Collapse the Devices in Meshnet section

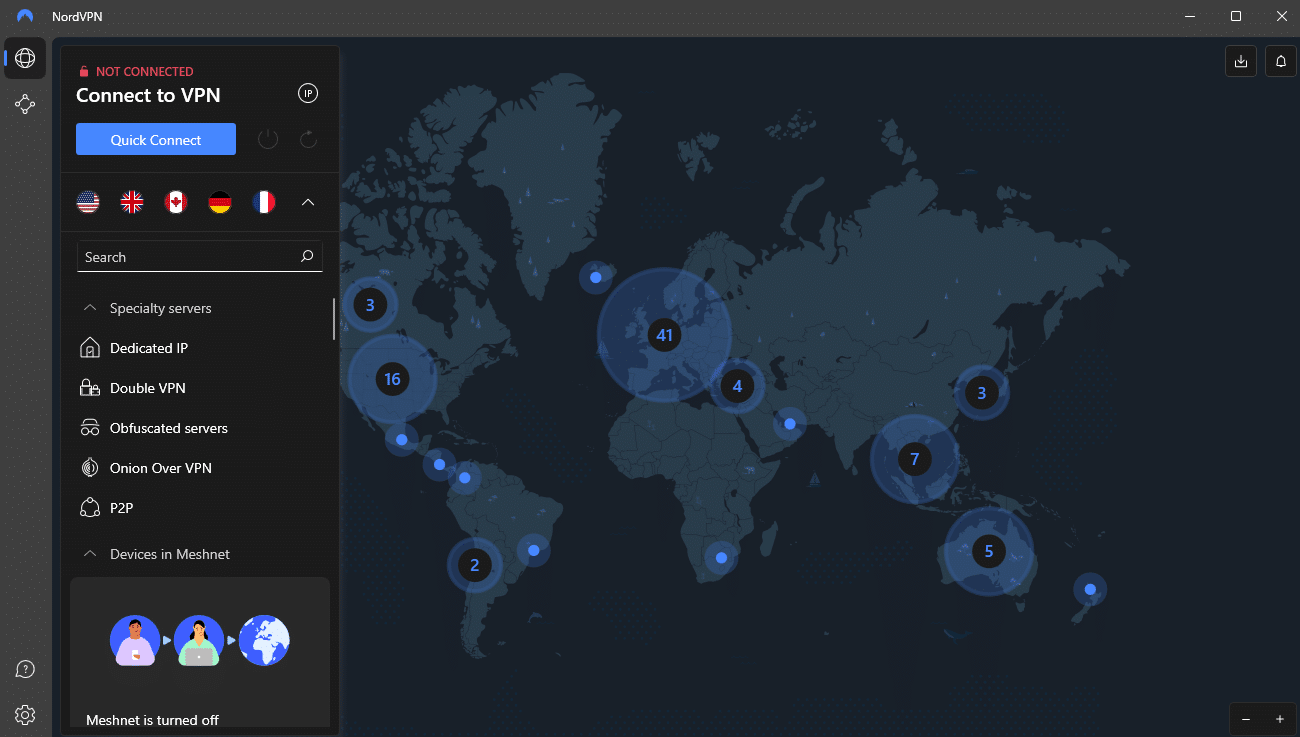[90, 554]
